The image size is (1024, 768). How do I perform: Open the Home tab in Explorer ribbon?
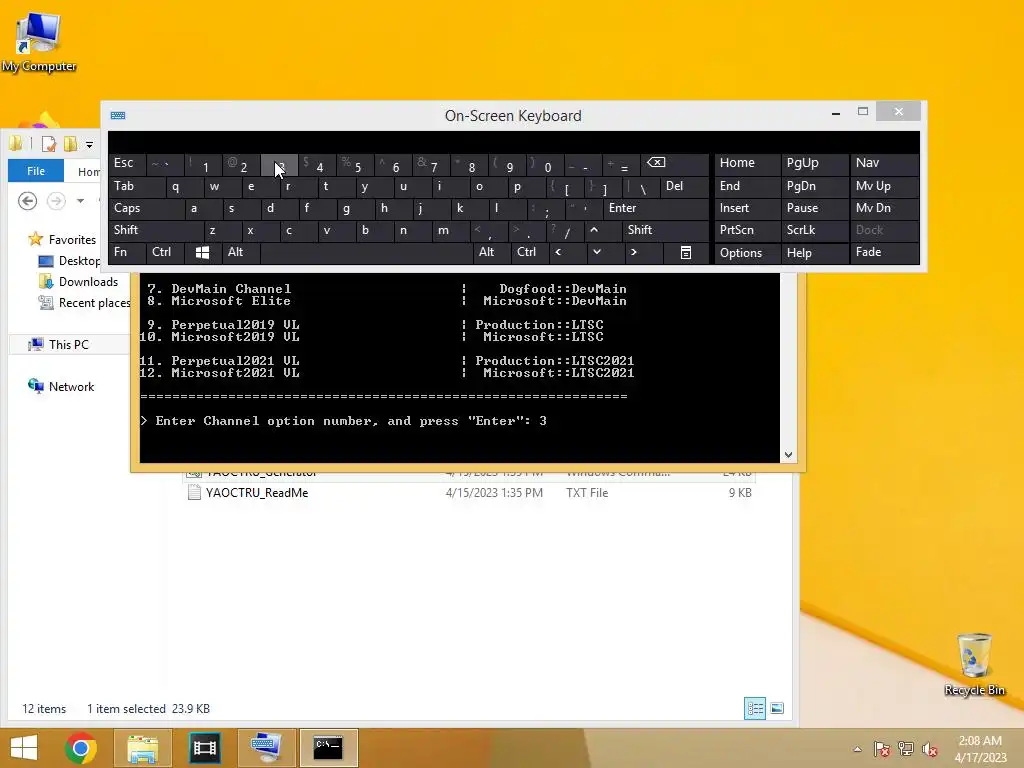[87, 171]
